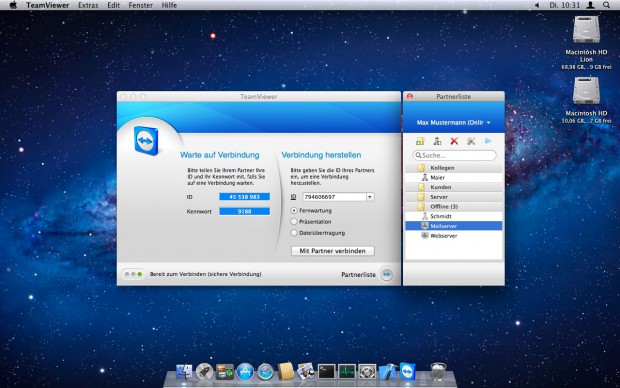Click the add partner icon in Partnerliste
Image resolution: width=620 pixels, height=388 pixels.
point(437,141)
